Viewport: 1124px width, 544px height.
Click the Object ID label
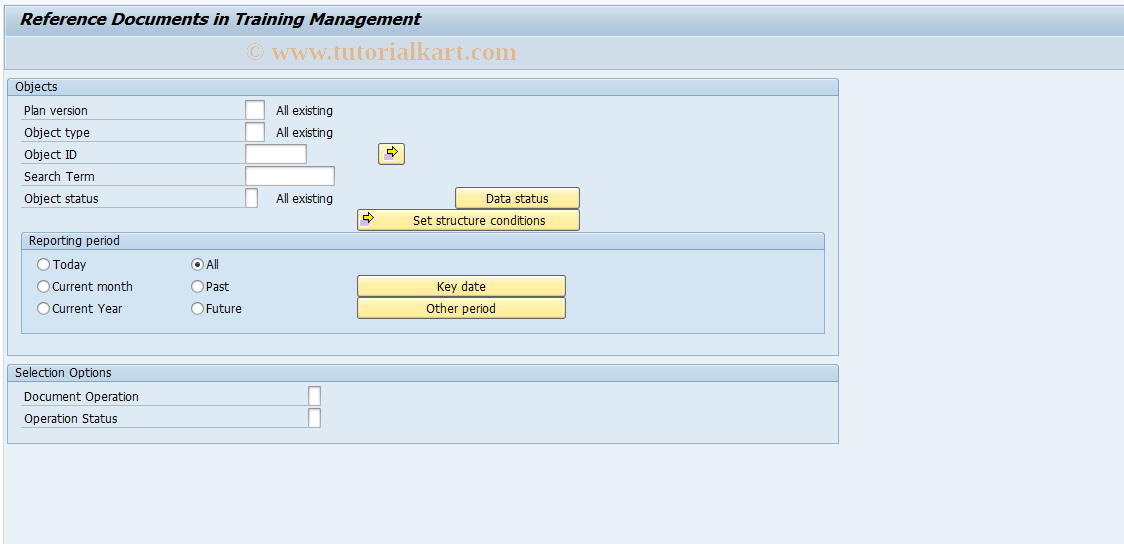point(50,155)
